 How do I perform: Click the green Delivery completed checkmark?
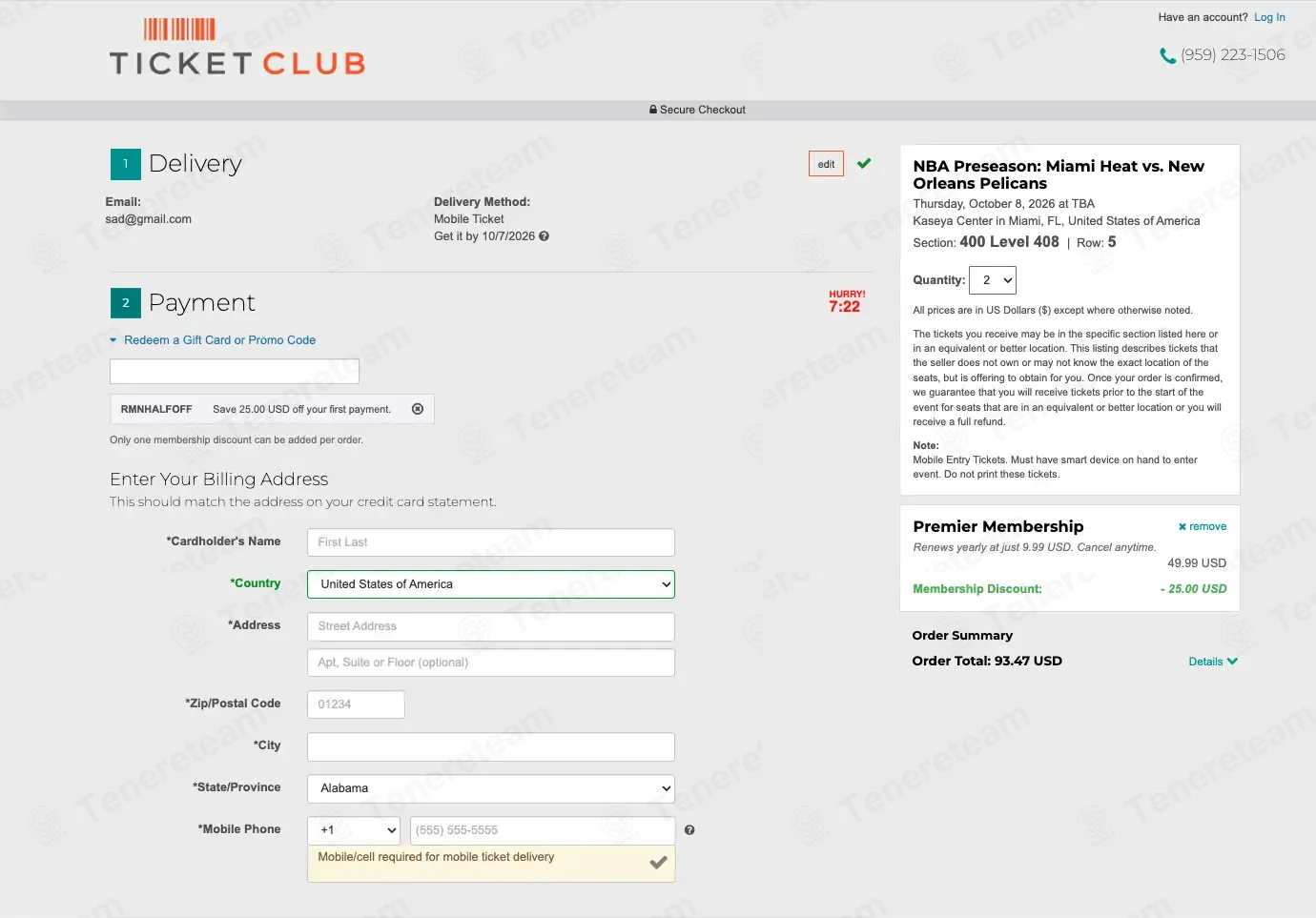864,163
